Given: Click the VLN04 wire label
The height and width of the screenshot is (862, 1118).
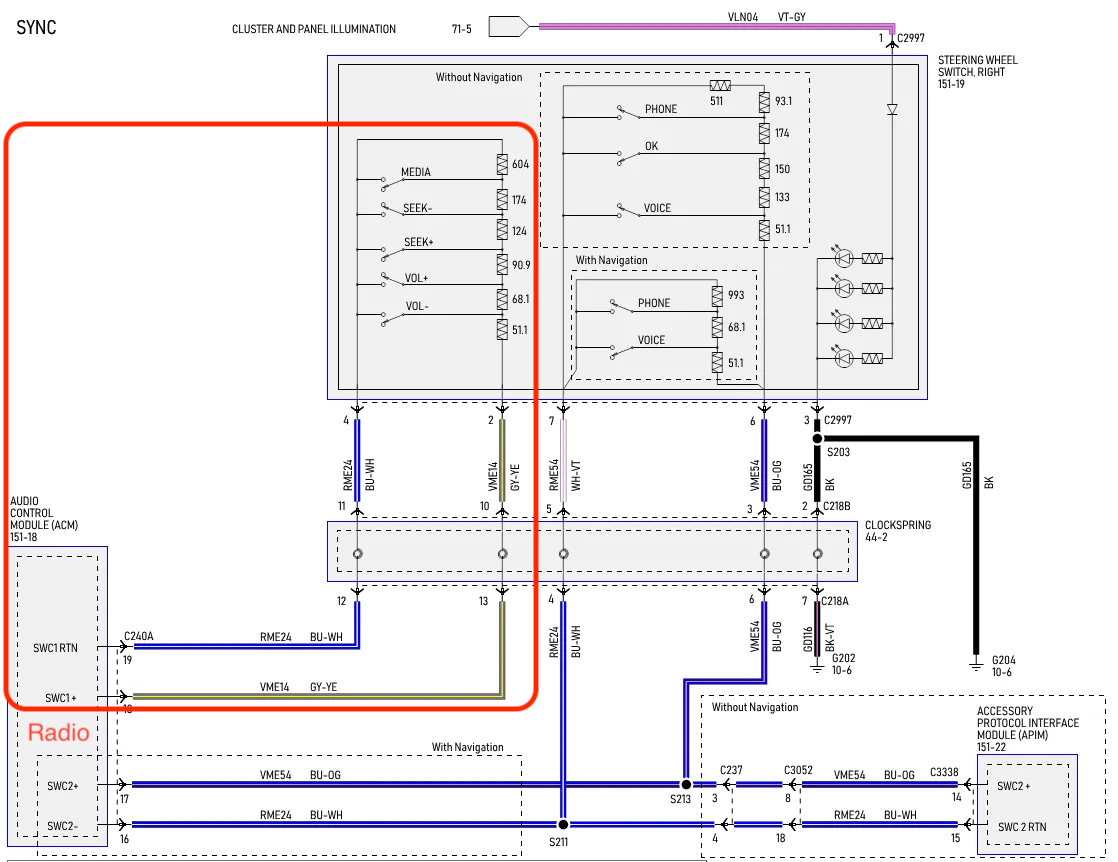Looking at the screenshot, I should click(x=743, y=17).
